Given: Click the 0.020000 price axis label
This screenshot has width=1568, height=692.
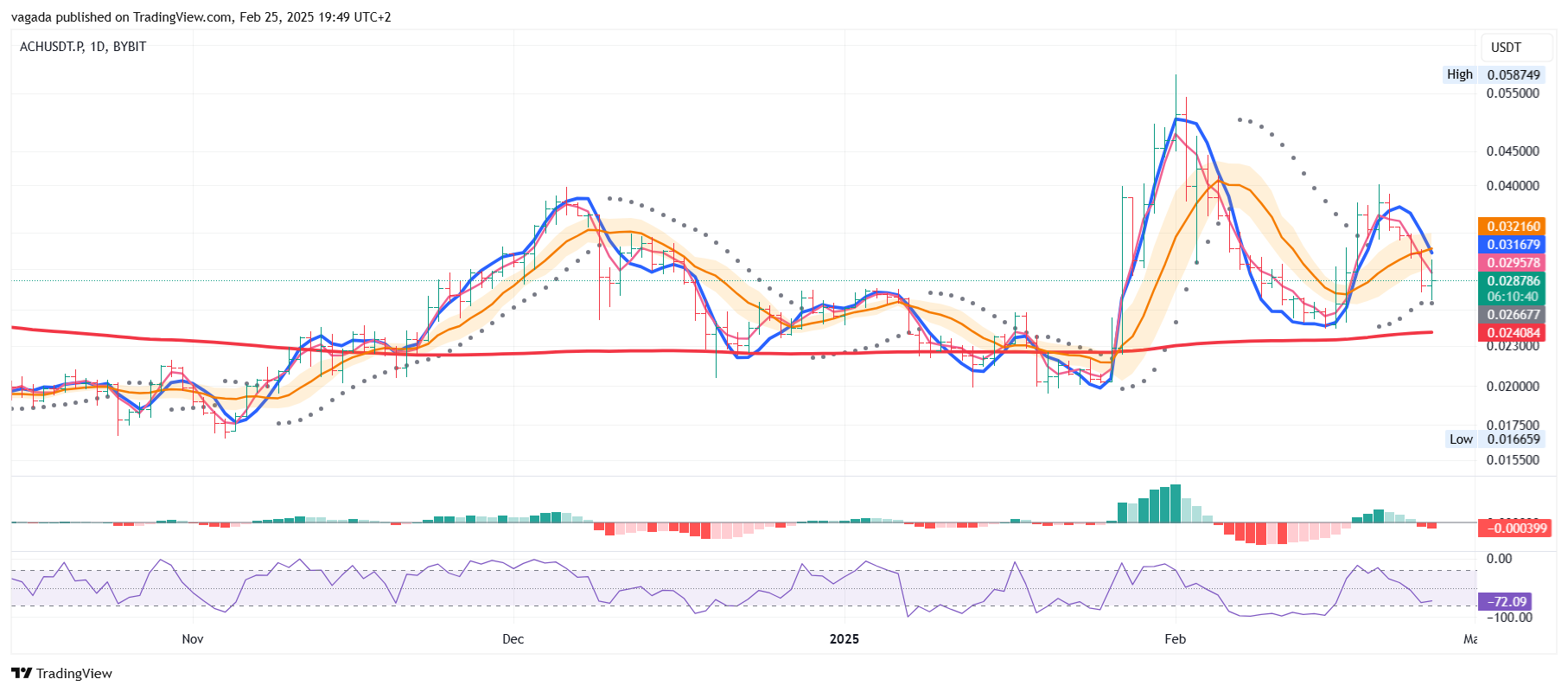Looking at the screenshot, I should click(1513, 387).
